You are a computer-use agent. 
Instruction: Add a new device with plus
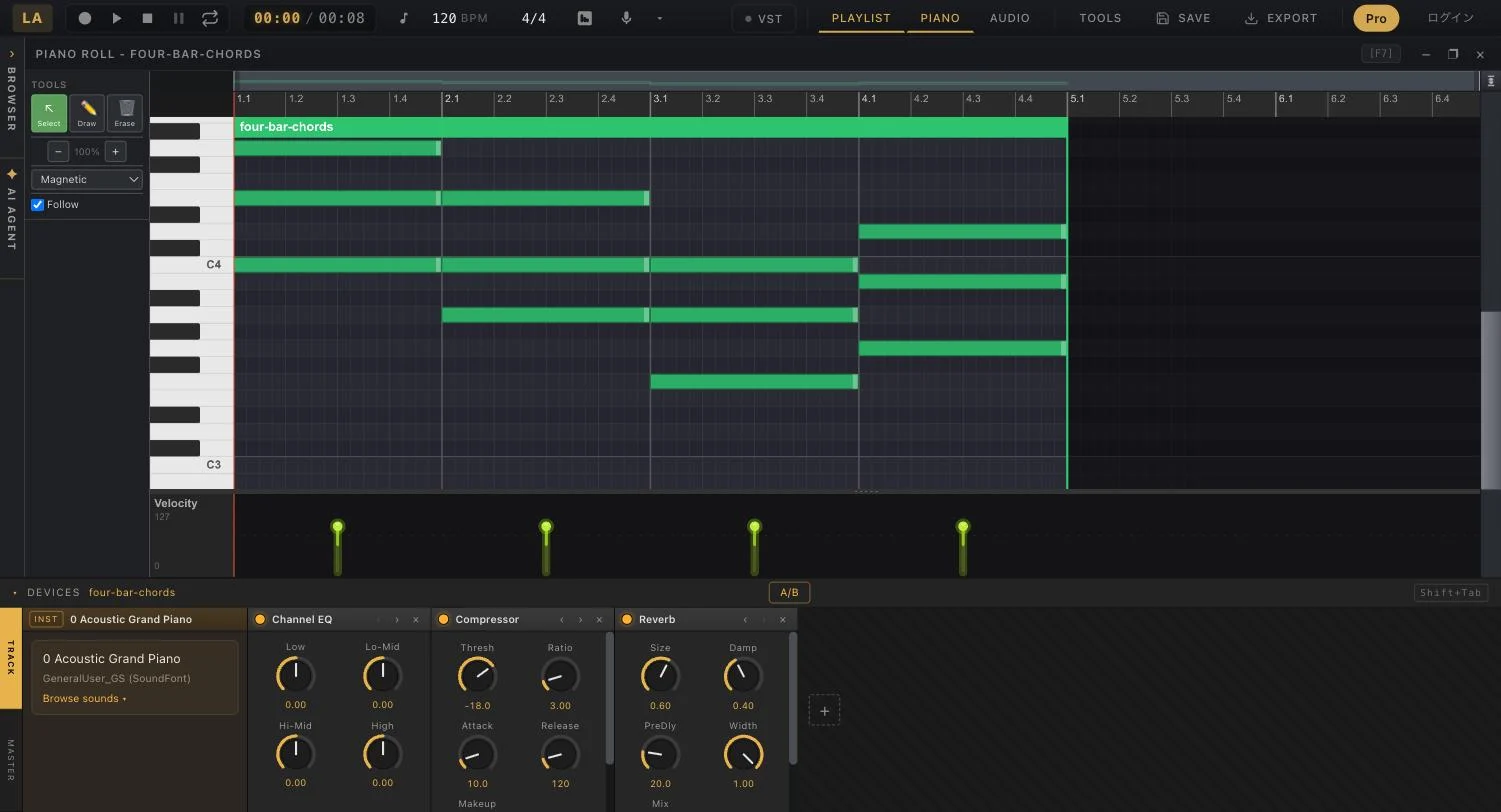[x=824, y=711]
